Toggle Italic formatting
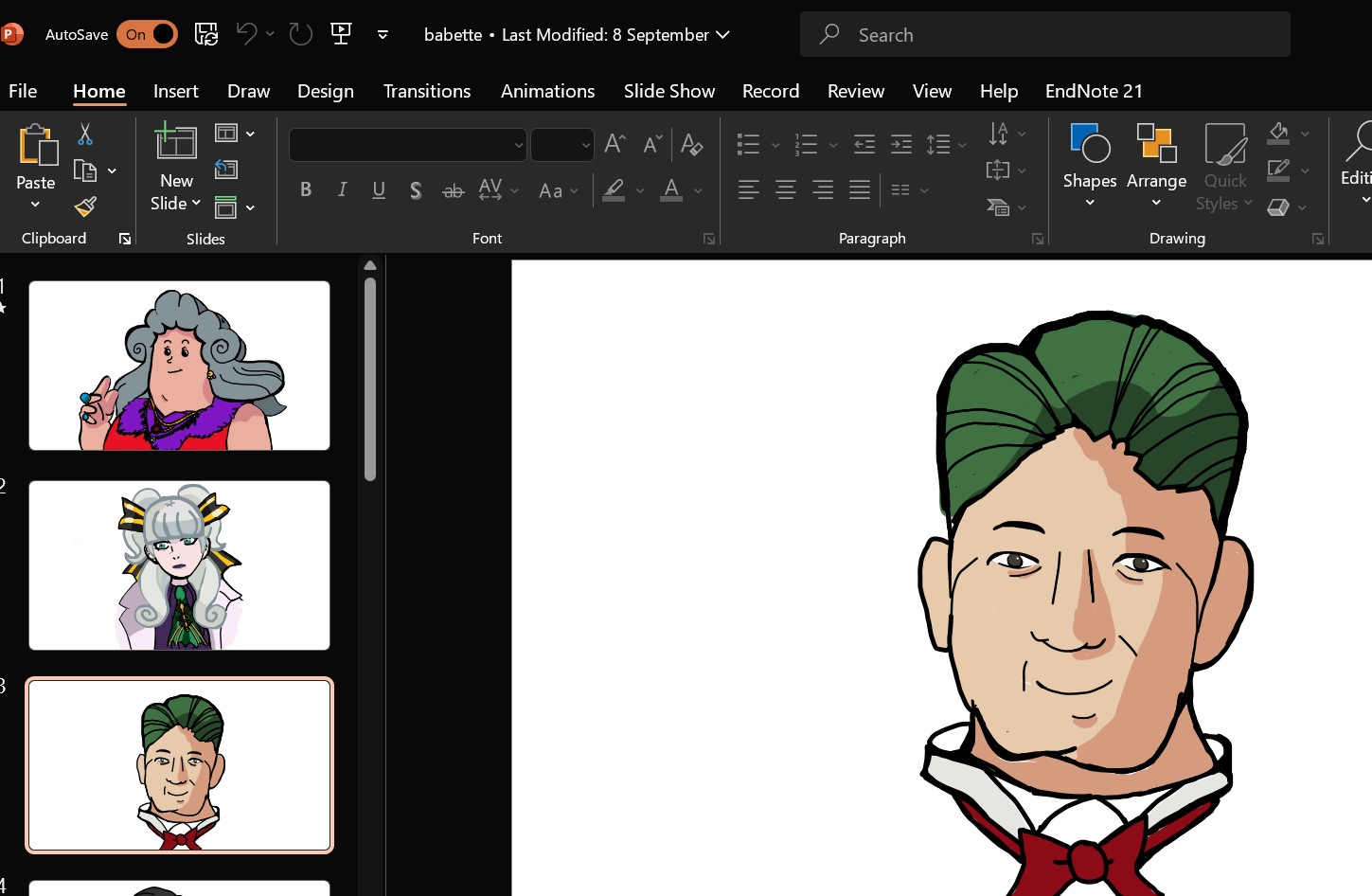 pos(342,189)
